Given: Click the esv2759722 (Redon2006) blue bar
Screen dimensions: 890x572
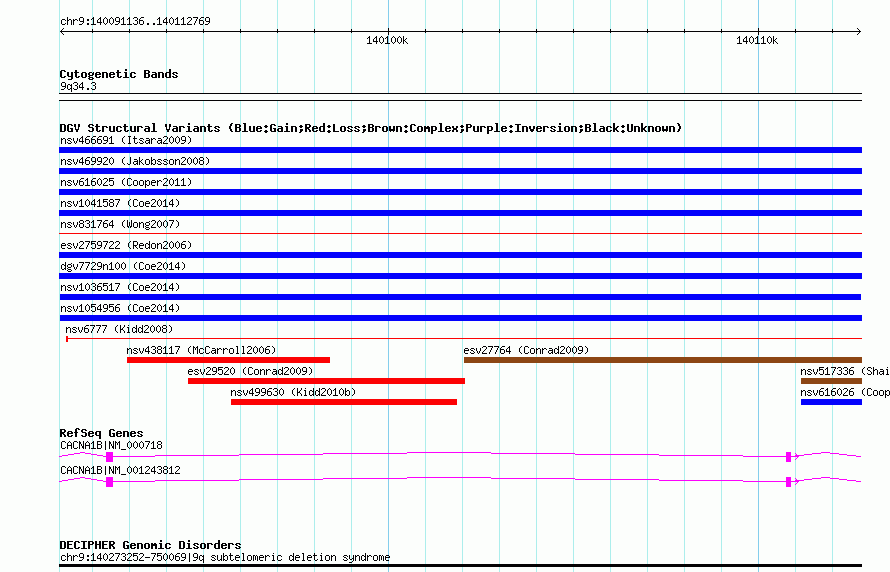Looking at the screenshot, I should point(460,255).
